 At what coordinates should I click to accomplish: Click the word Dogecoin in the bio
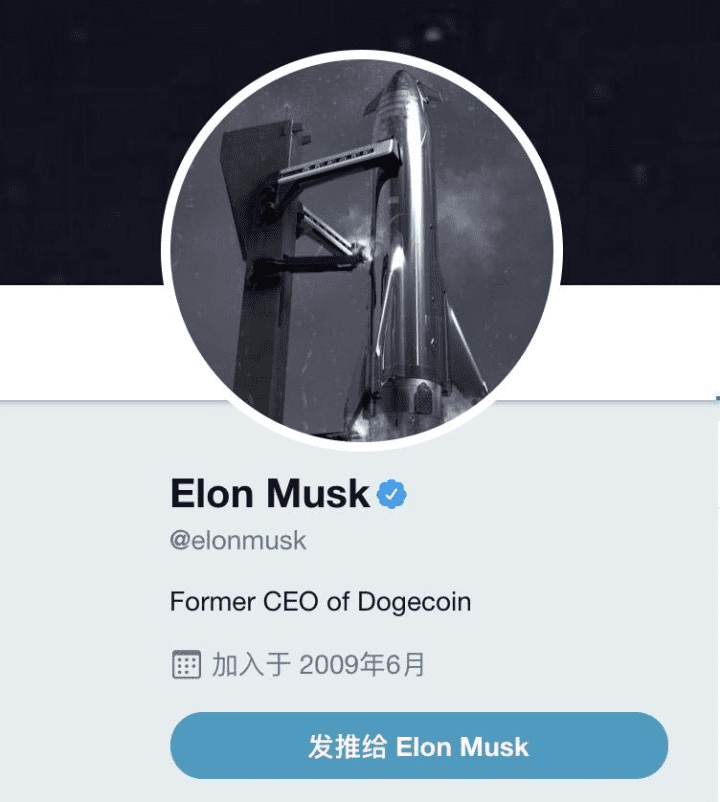414,602
